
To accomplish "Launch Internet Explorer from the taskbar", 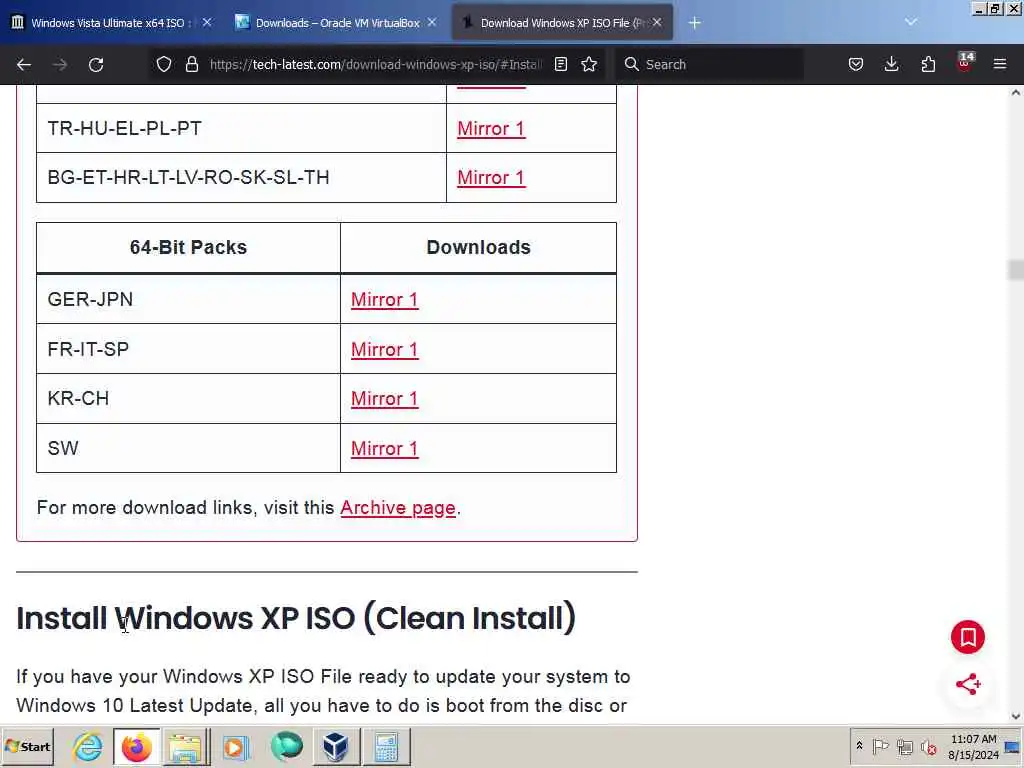I will pyautogui.click(x=88, y=746).
